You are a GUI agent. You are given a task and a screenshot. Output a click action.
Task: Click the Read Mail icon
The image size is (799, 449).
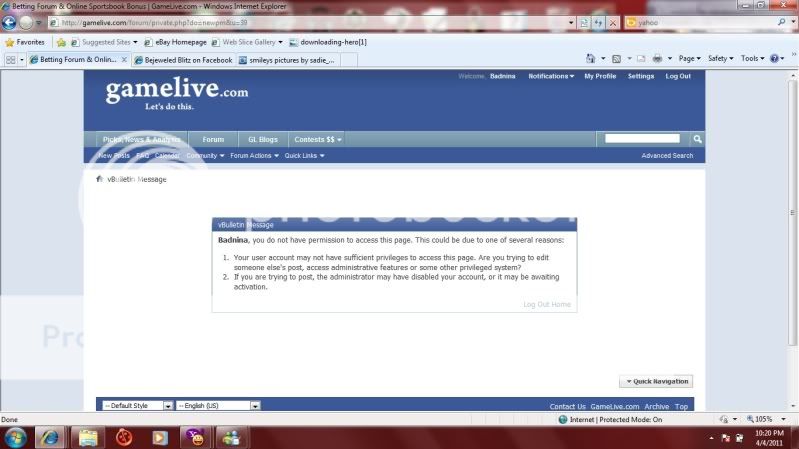(641, 59)
